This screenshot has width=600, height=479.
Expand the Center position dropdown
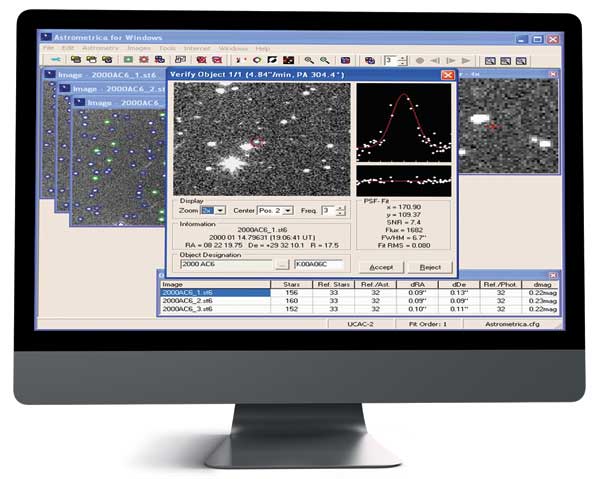pos(287,211)
